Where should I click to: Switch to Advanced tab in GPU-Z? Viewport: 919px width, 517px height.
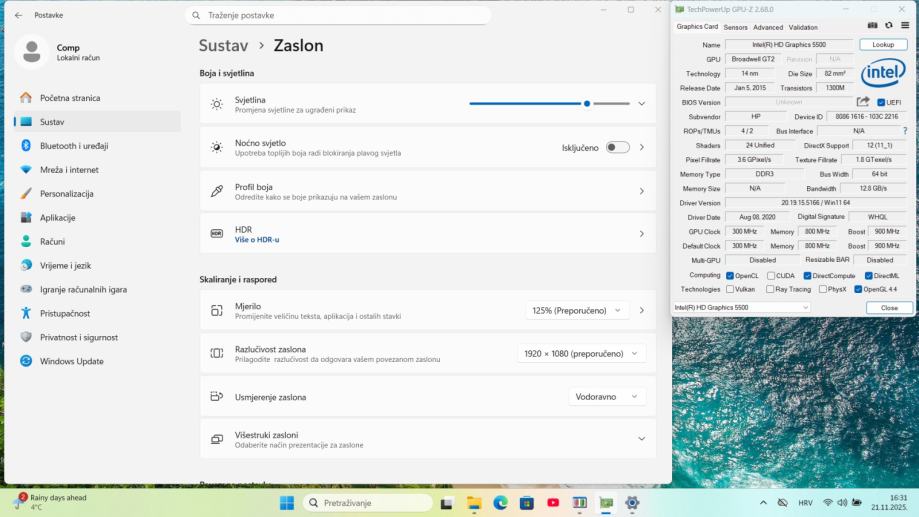click(768, 27)
